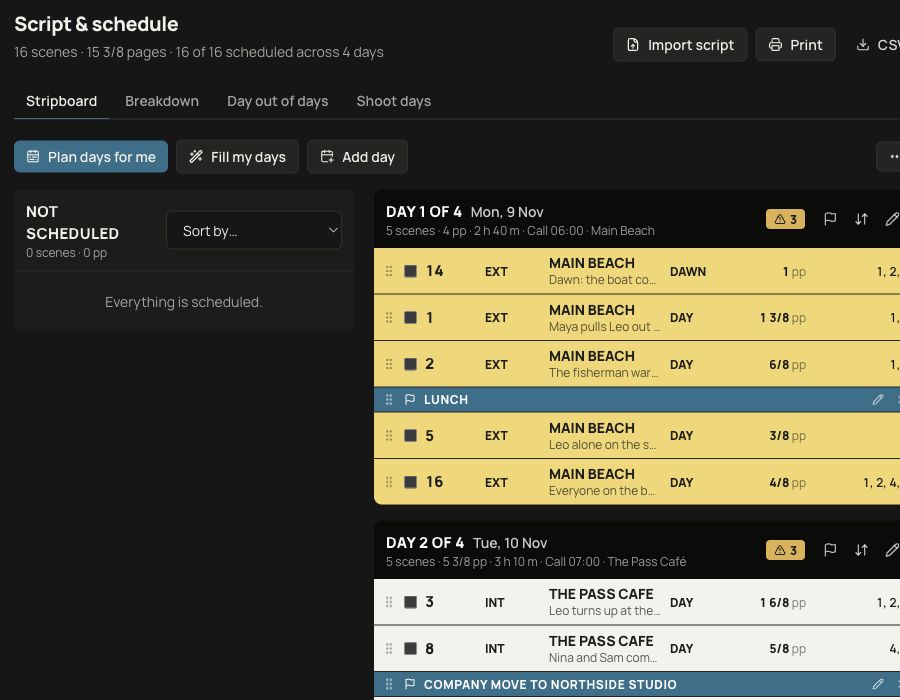900x700 pixels.
Task: Open scene 14 'Dawn: the boat co...' description
Action: 602,280
